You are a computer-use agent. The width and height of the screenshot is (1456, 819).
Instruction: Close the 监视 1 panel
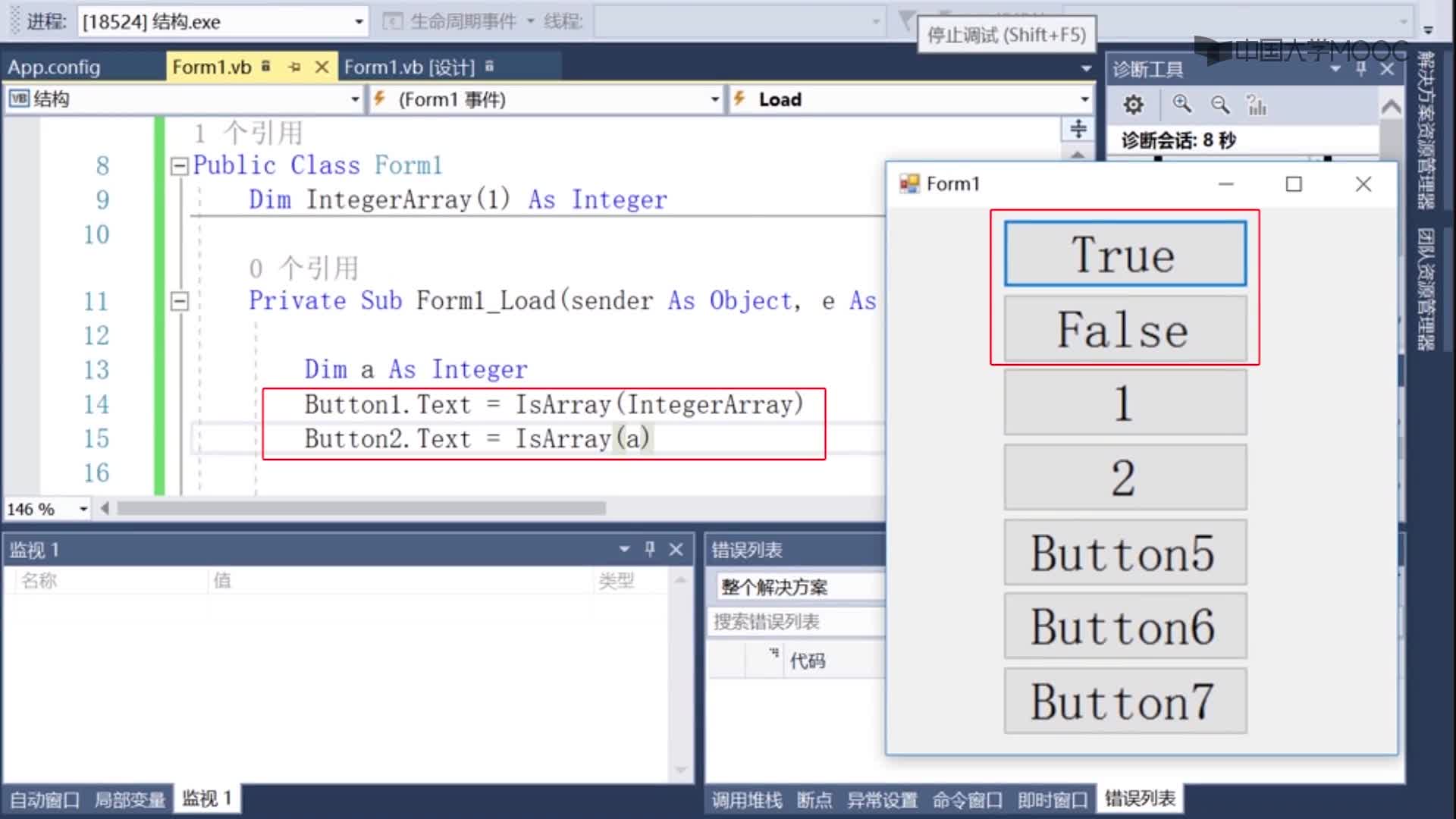coord(676,549)
